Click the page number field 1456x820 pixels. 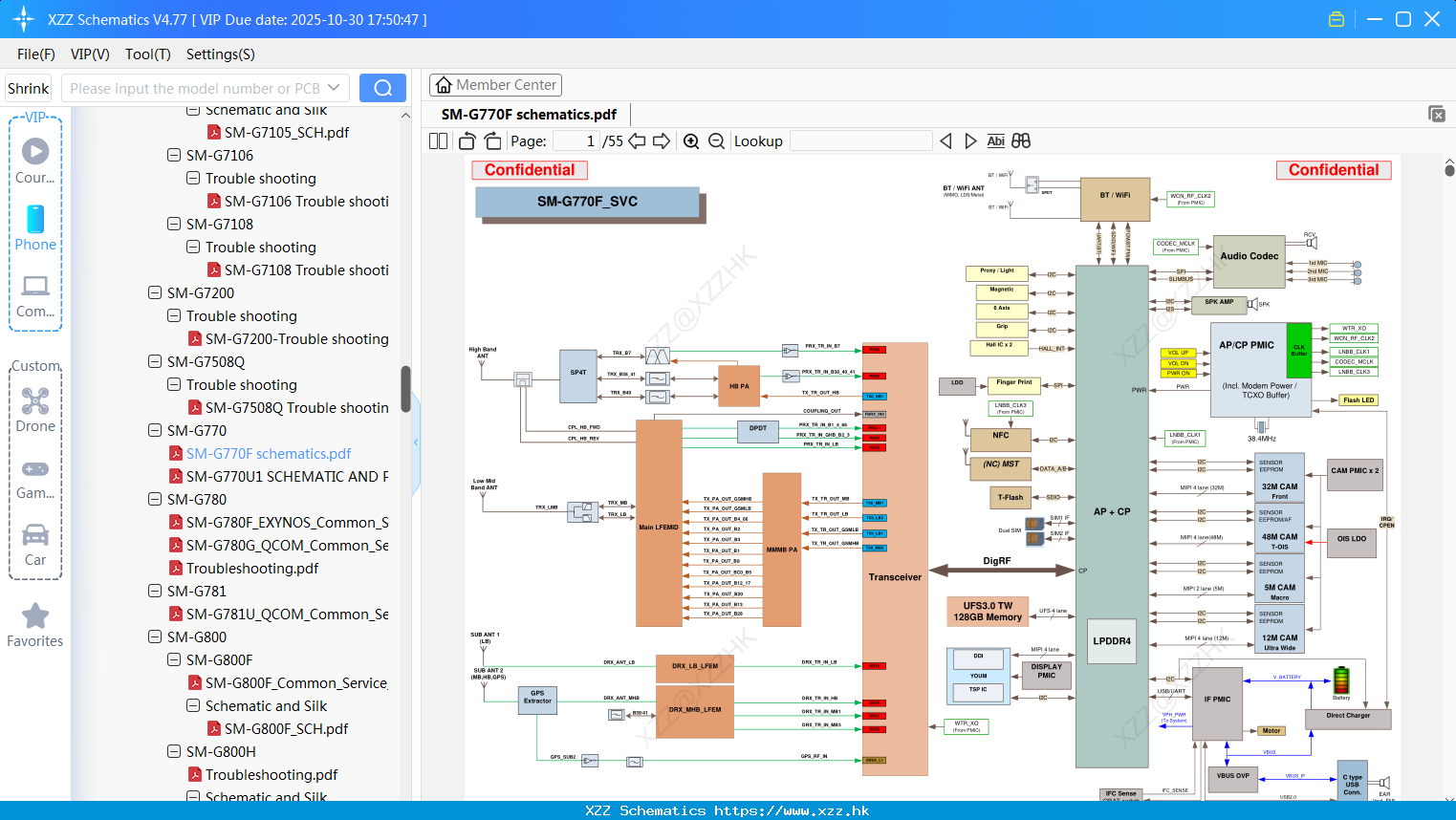point(575,141)
